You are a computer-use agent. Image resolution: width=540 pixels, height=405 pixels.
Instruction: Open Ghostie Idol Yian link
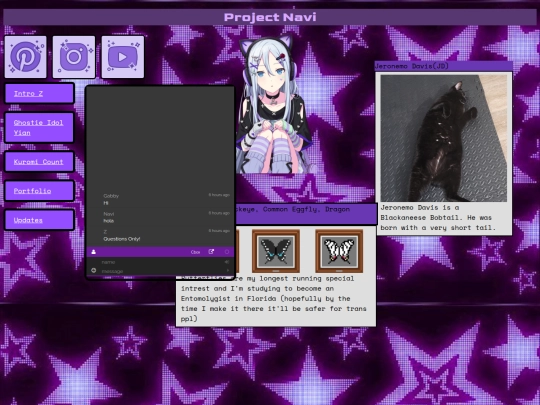(x=39, y=128)
